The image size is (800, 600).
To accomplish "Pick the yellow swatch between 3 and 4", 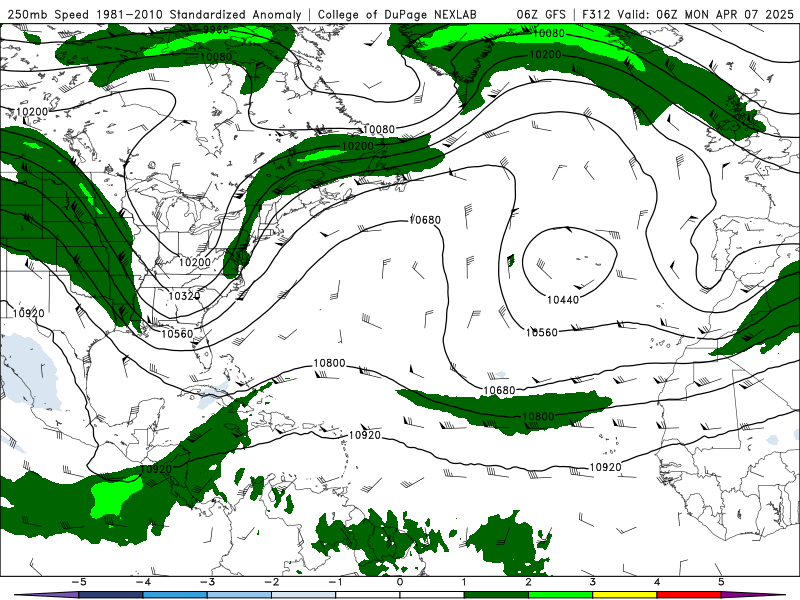I will (625, 595).
